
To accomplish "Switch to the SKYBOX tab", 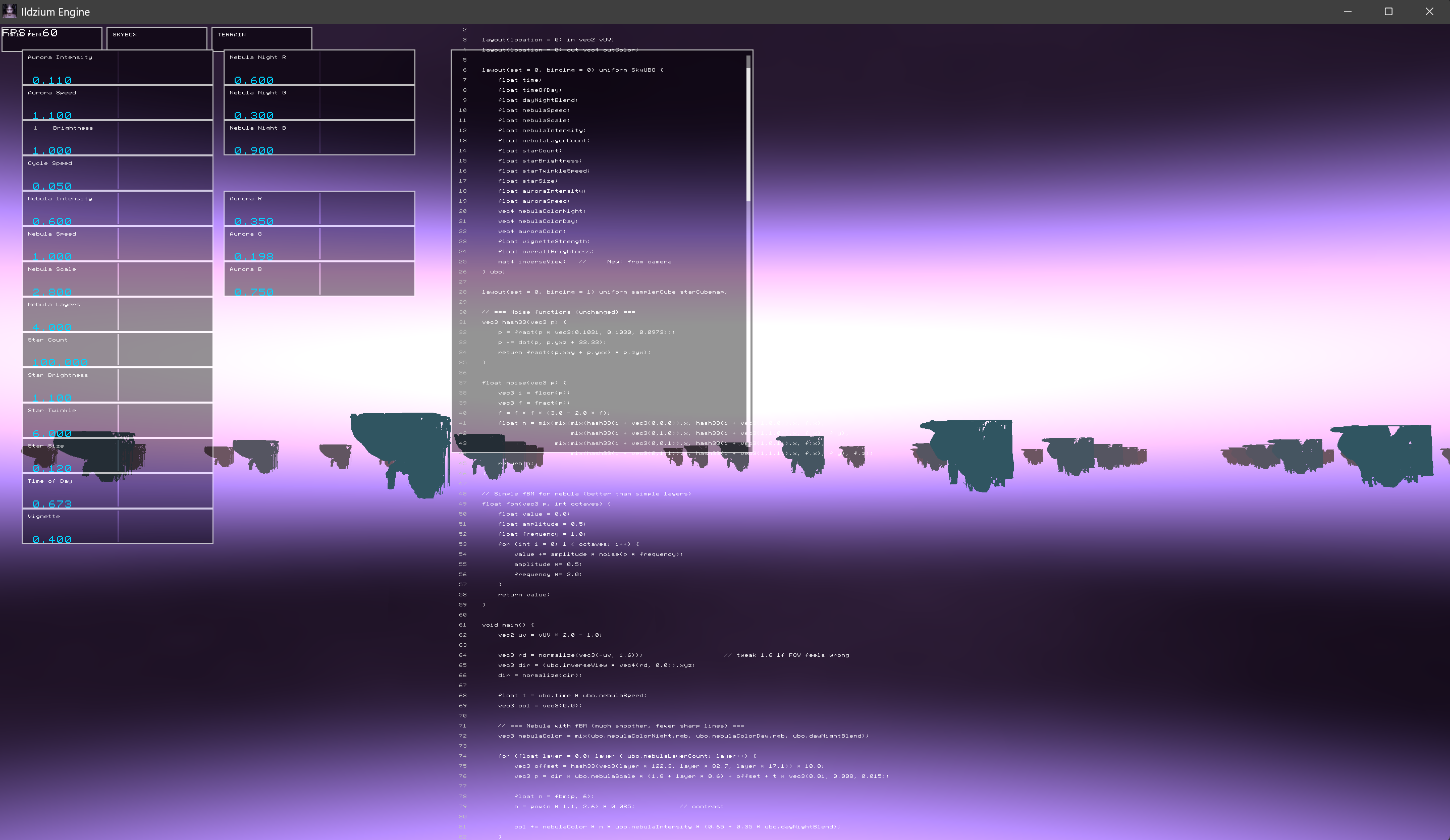I will coord(156,38).
